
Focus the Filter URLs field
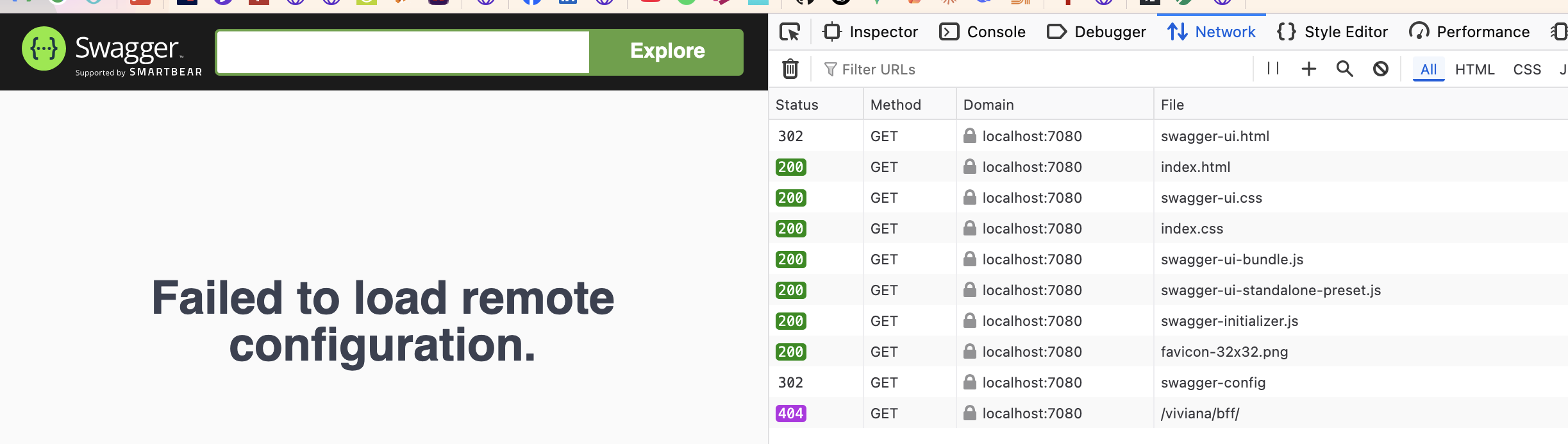tap(1032, 69)
